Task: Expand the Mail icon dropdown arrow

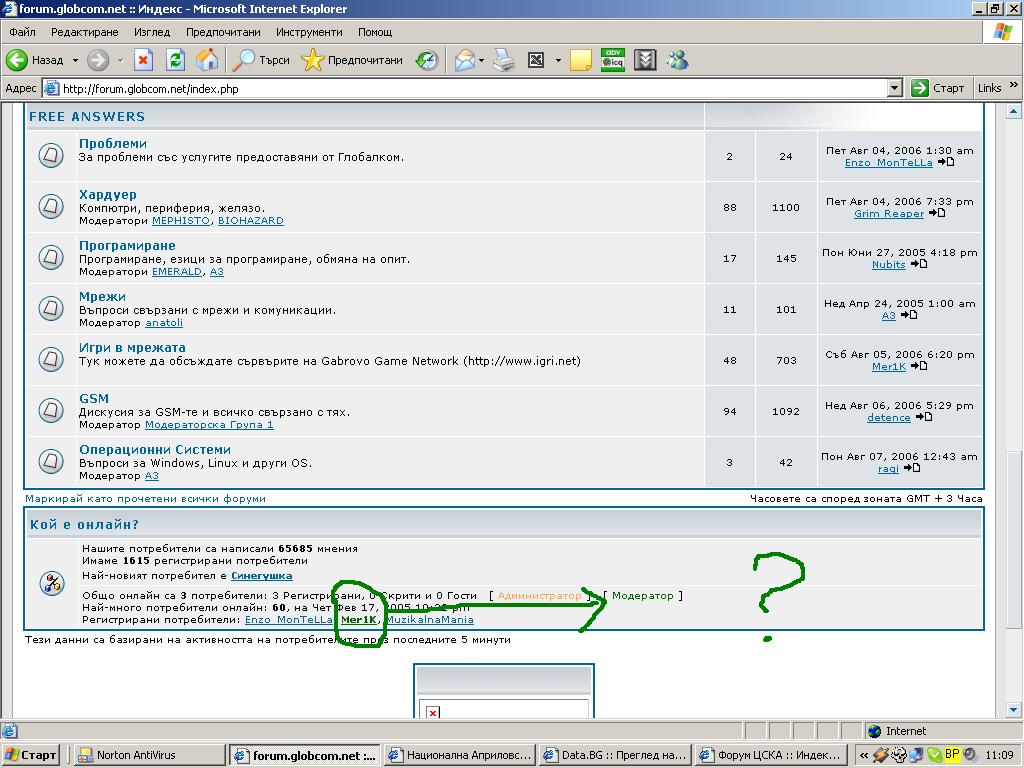Action: coord(482,60)
